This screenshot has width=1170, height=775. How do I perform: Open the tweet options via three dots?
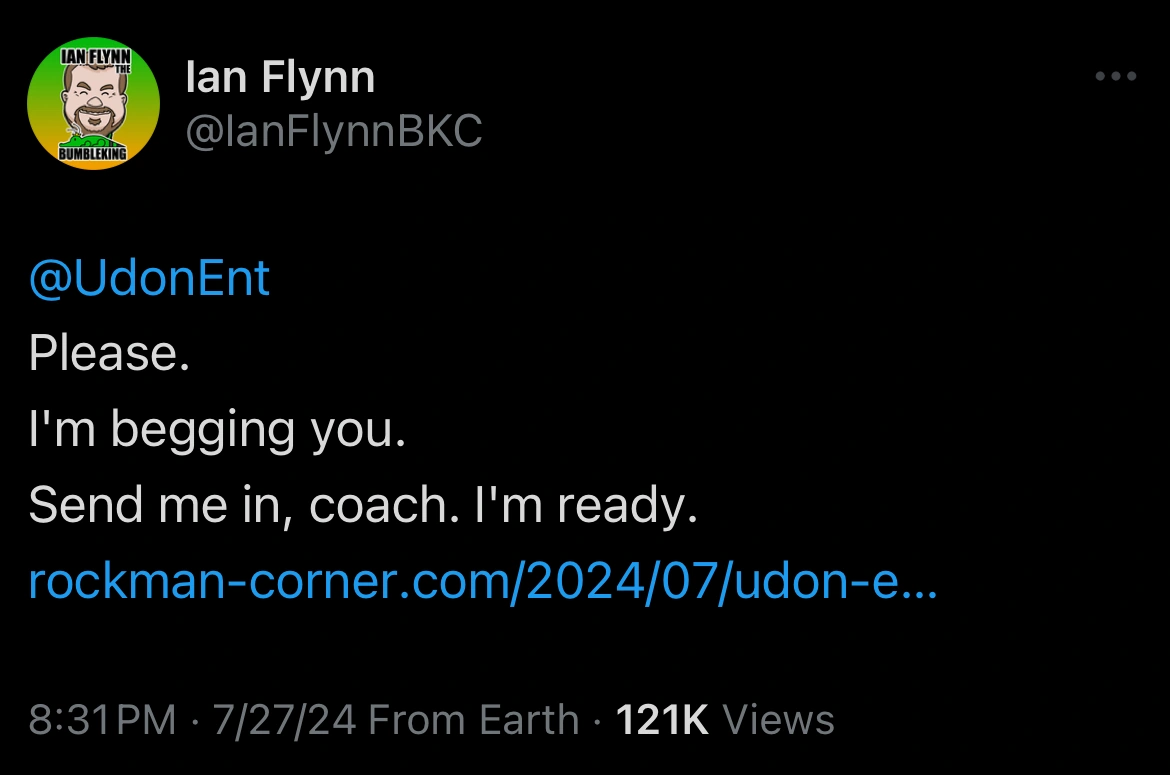pos(1114,76)
